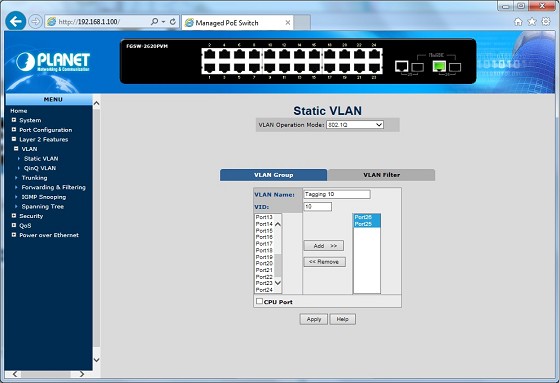Enable the CPU Port checkbox
This screenshot has height=383, width=560.
[x=259, y=301]
